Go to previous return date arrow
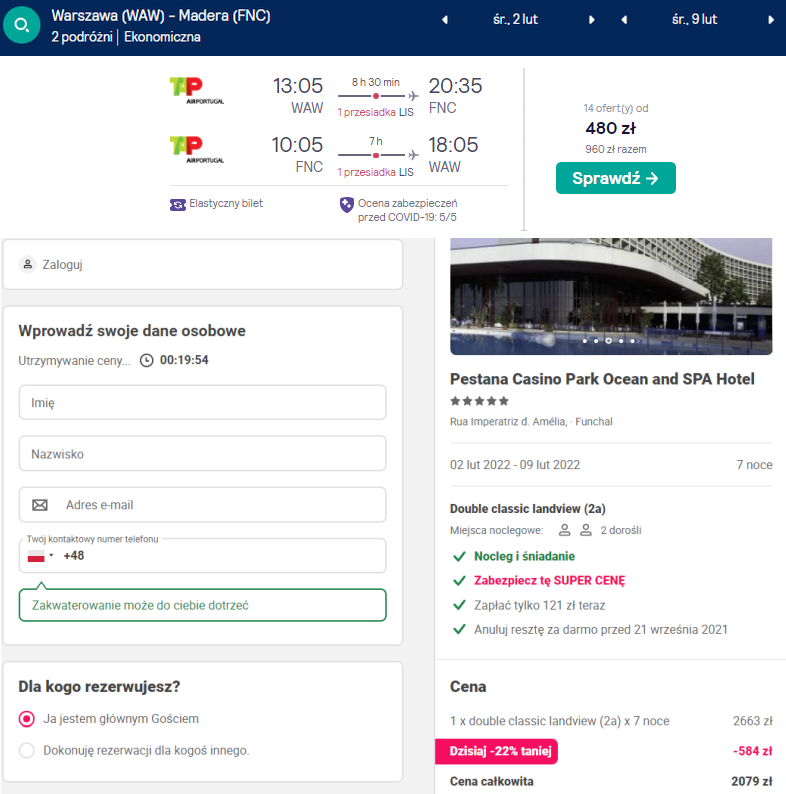 624,19
